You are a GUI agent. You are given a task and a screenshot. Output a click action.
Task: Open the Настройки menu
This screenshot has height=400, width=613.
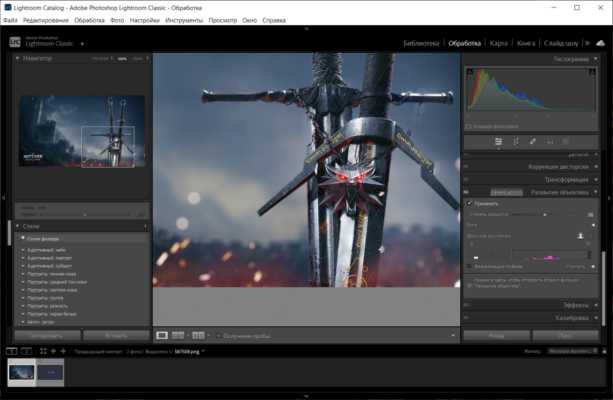[x=145, y=20]
